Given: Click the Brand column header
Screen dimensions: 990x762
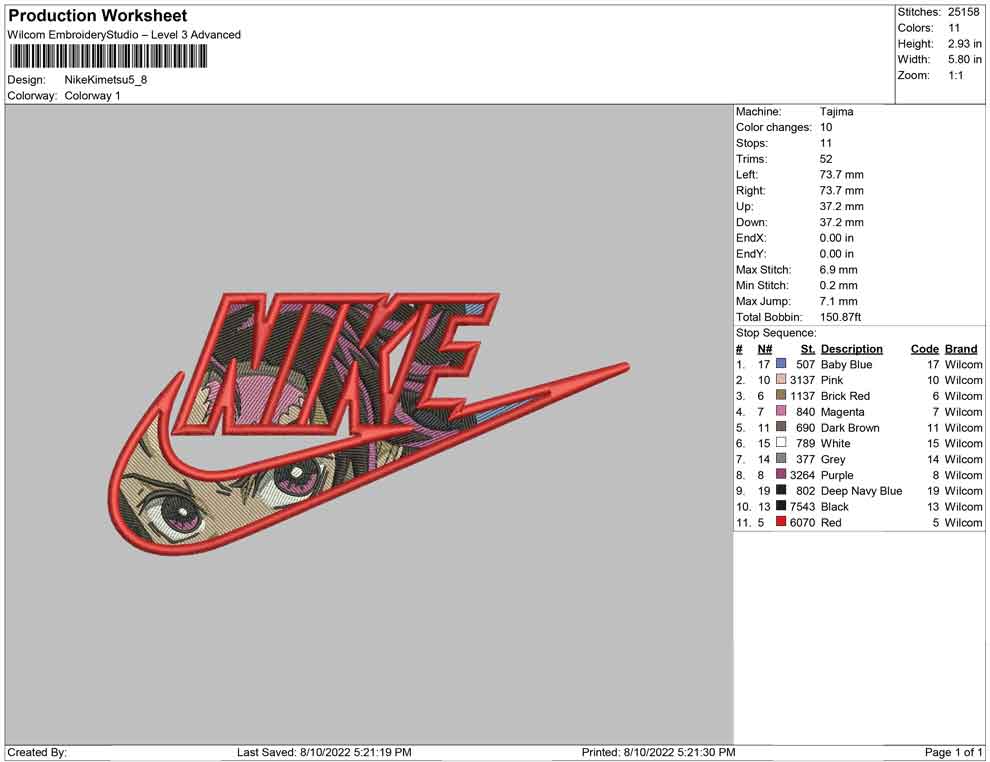Looking at the screenshot, I should (x=961, y=349).
